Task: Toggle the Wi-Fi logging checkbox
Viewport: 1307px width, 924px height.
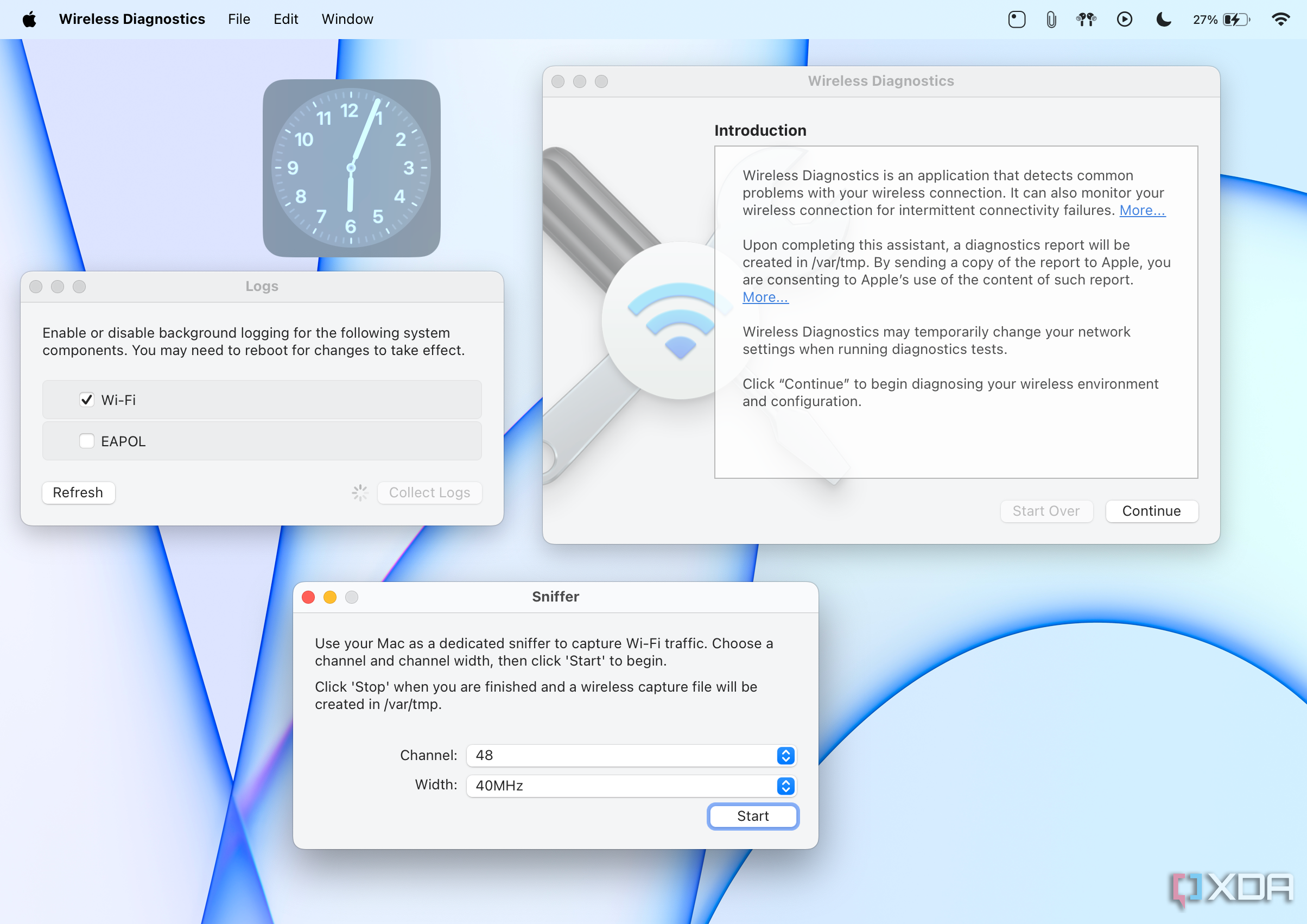Action: [87, 399]
